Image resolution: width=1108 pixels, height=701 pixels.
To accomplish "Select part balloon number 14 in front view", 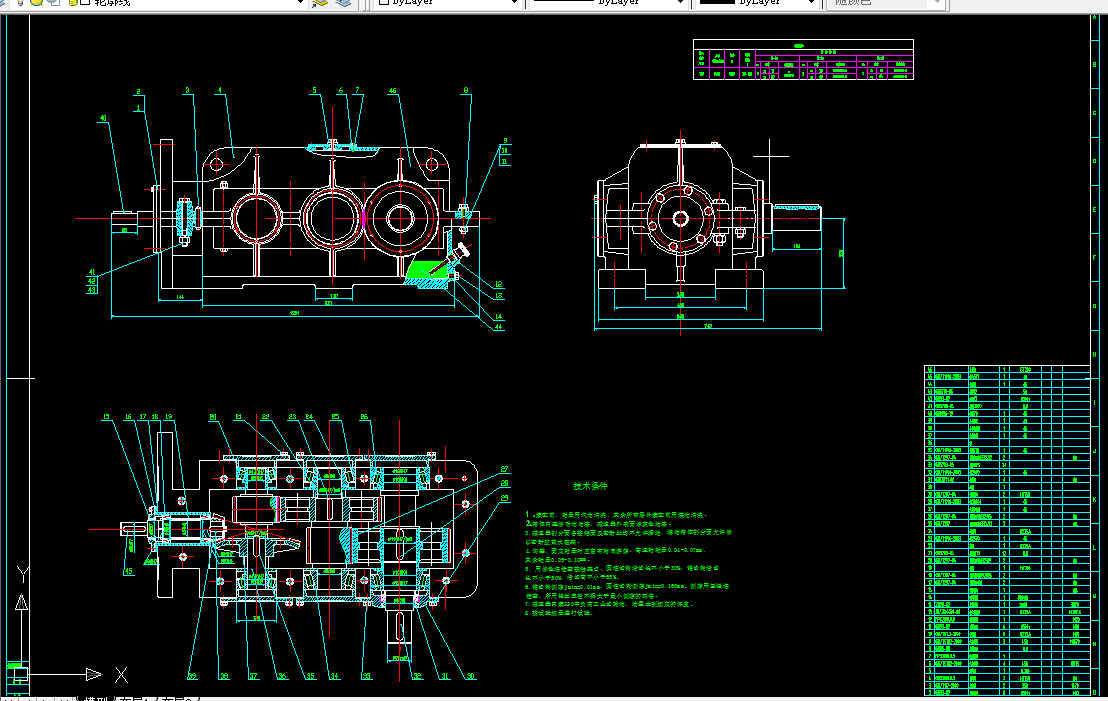I will [499, 317].
